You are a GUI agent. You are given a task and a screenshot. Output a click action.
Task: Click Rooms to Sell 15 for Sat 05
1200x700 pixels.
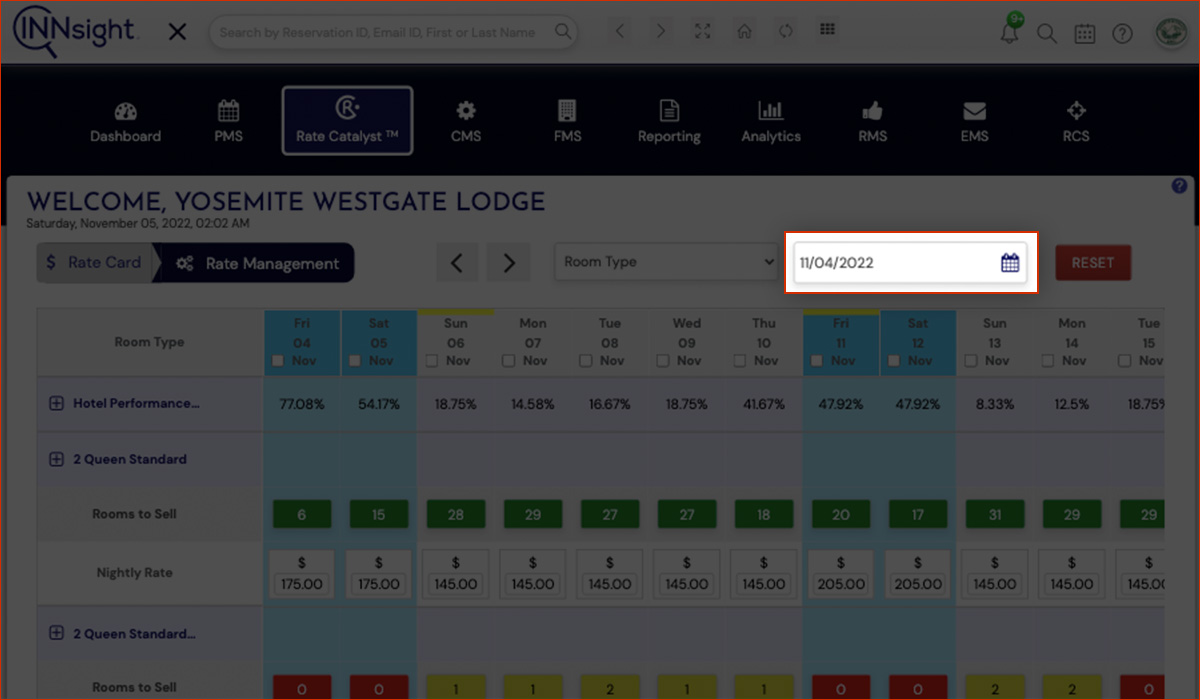pyautogui.click(x=379, y=515)
